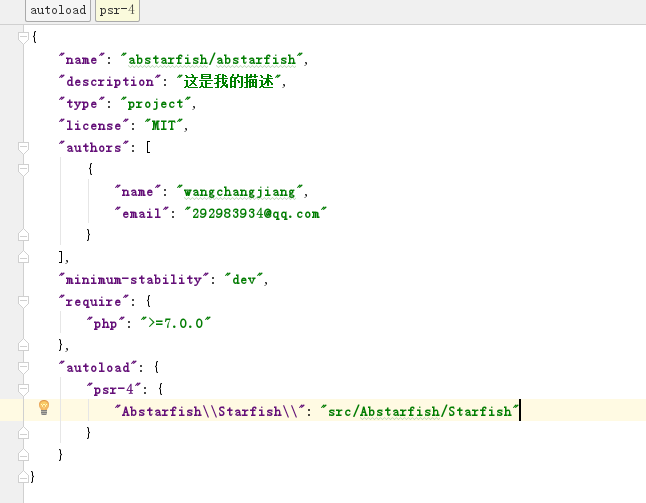Click the "dev" value
The height and width of the screenshot is (503, 646).
click(x=244, y=280)
